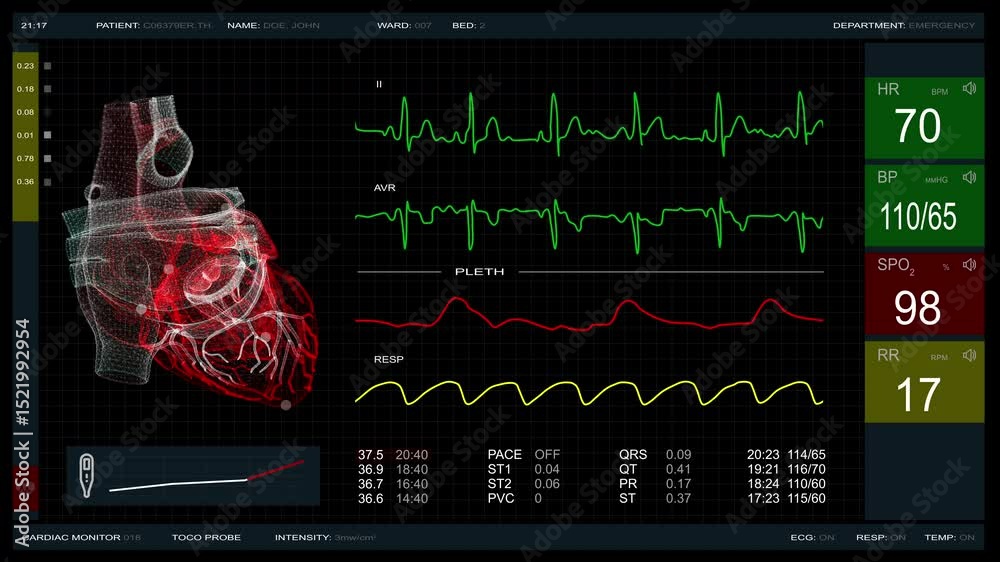The width and height of the screenshot is (1000, 562).
Task: Click the TOCO PROBE label in footer
Action: 206,538
